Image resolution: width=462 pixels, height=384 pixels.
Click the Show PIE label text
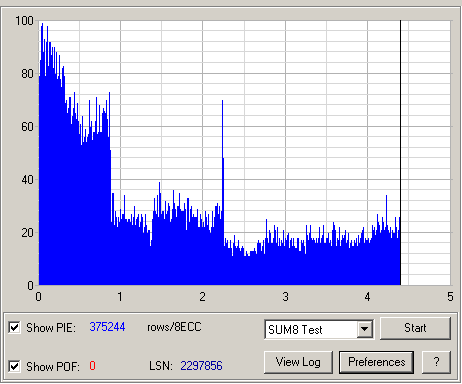51,328
